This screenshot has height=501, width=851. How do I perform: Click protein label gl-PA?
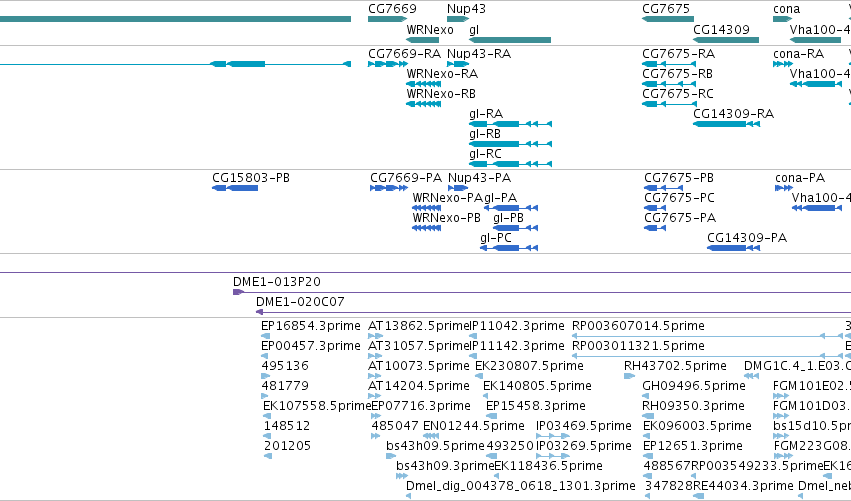500,198
